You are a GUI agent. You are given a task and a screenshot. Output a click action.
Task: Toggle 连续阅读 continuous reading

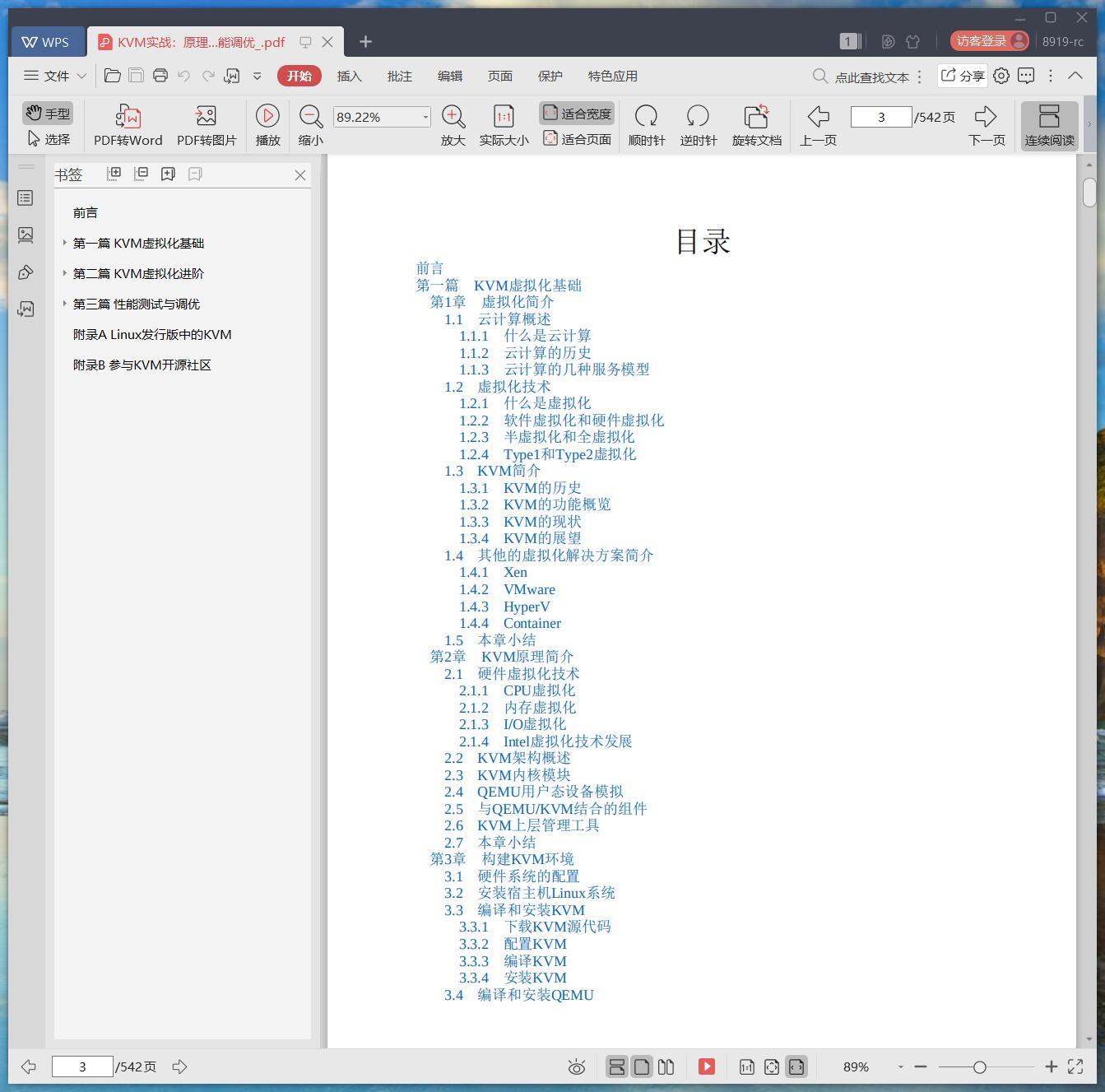pyautogui.click(x=1049, y=125)
